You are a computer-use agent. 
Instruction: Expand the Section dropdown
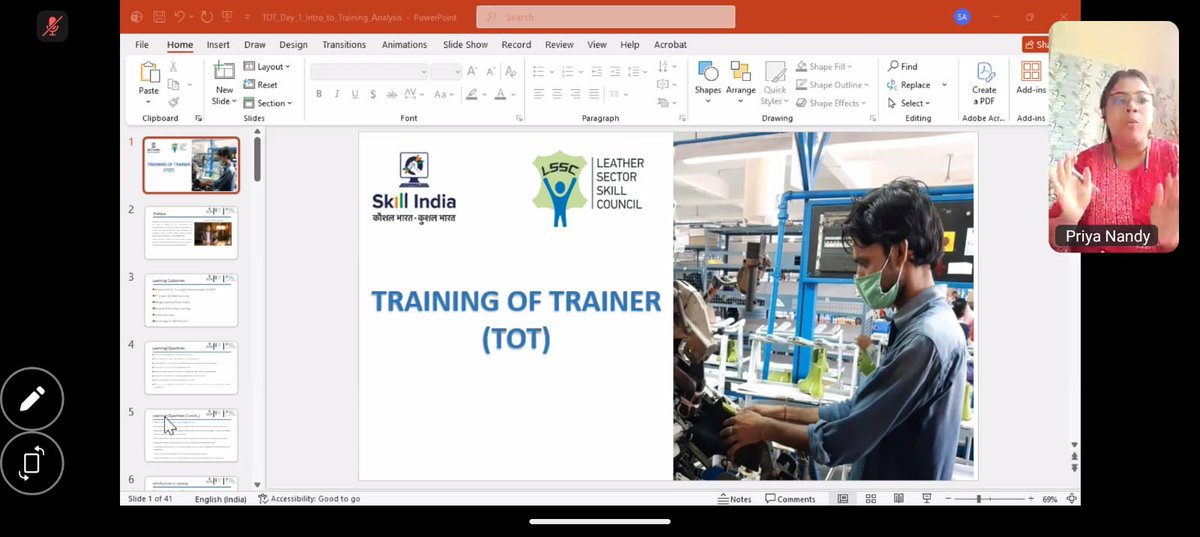coord(268,103)
